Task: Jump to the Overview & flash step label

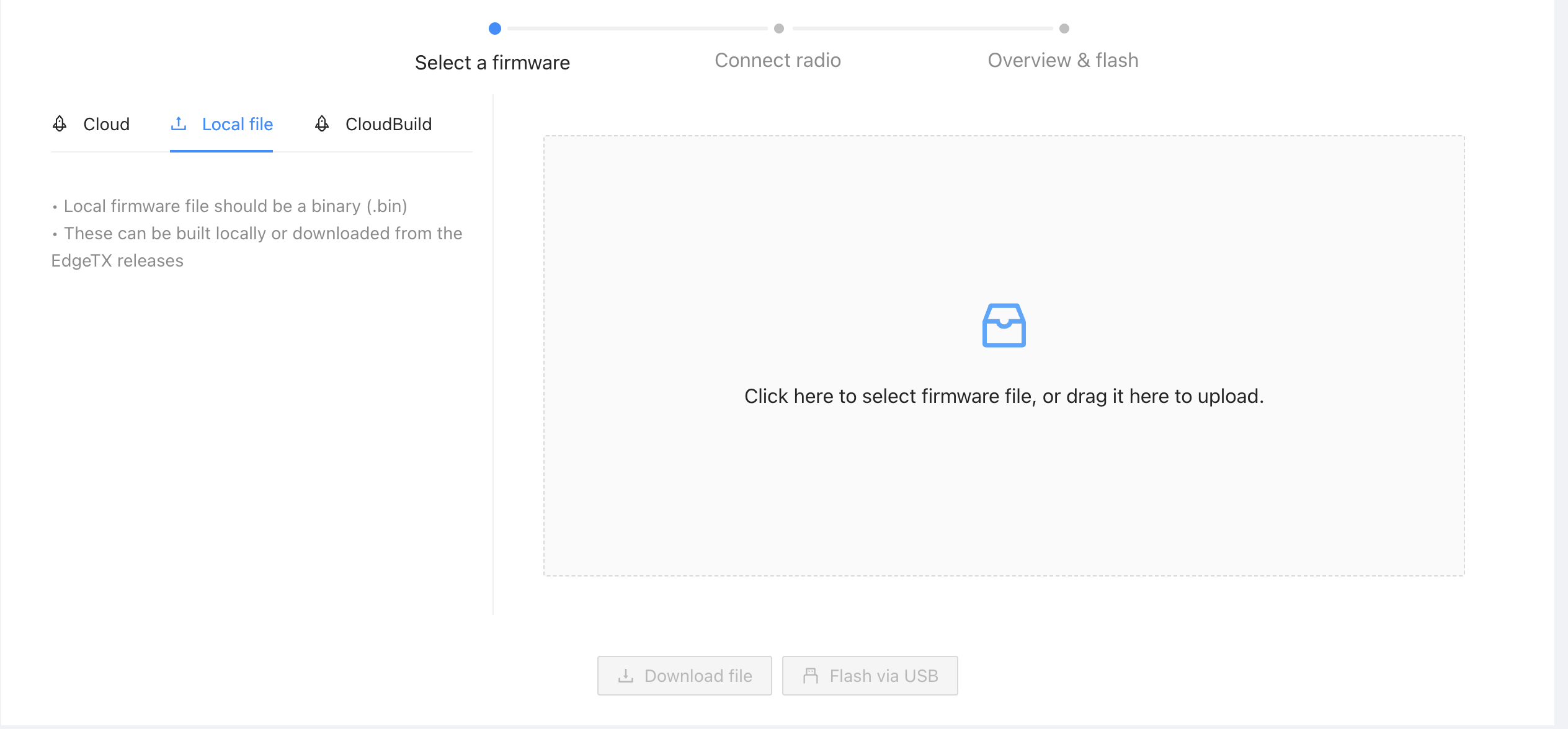Action: [1063, 60]
